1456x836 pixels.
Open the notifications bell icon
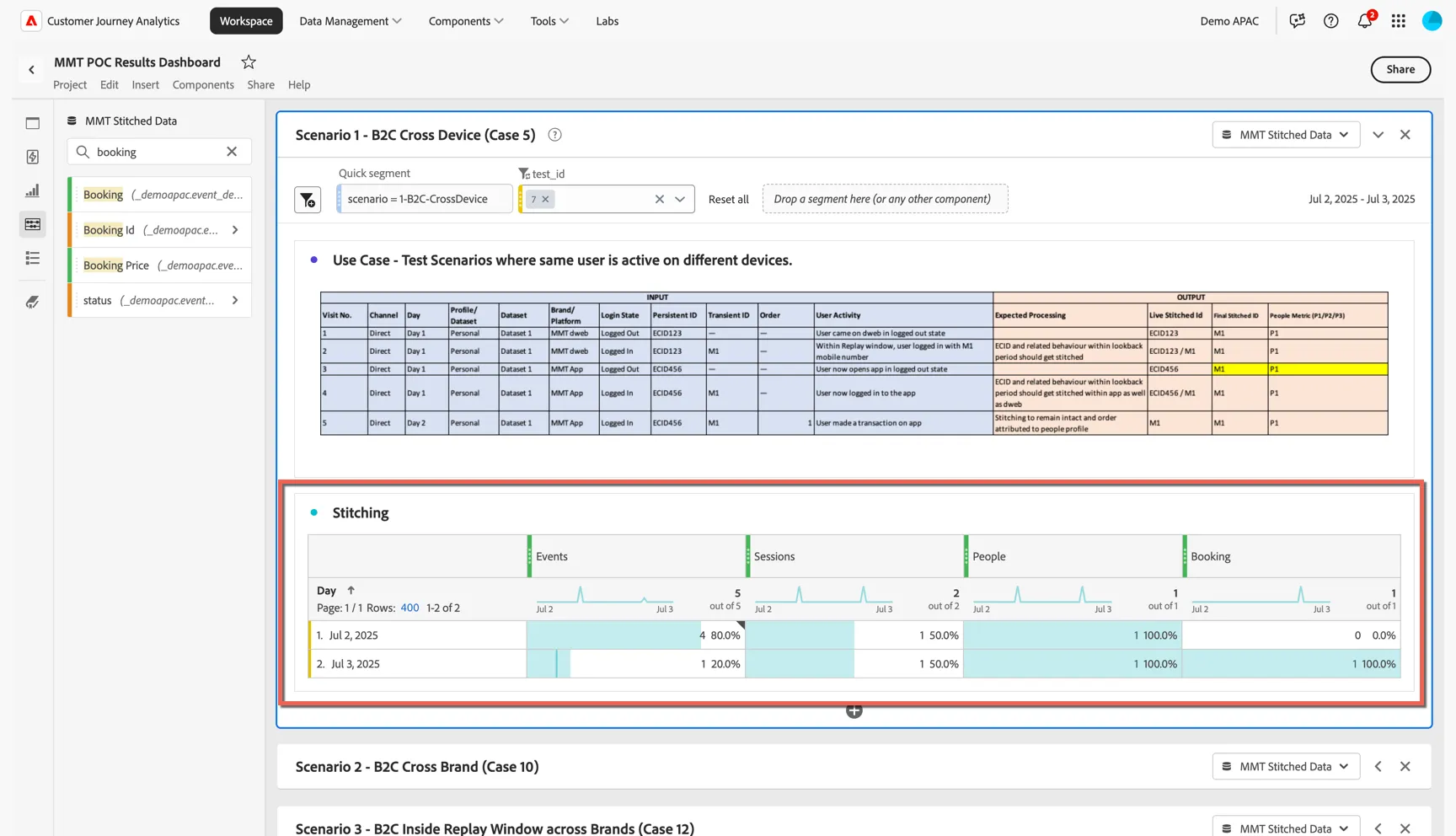click(1364, 21)
